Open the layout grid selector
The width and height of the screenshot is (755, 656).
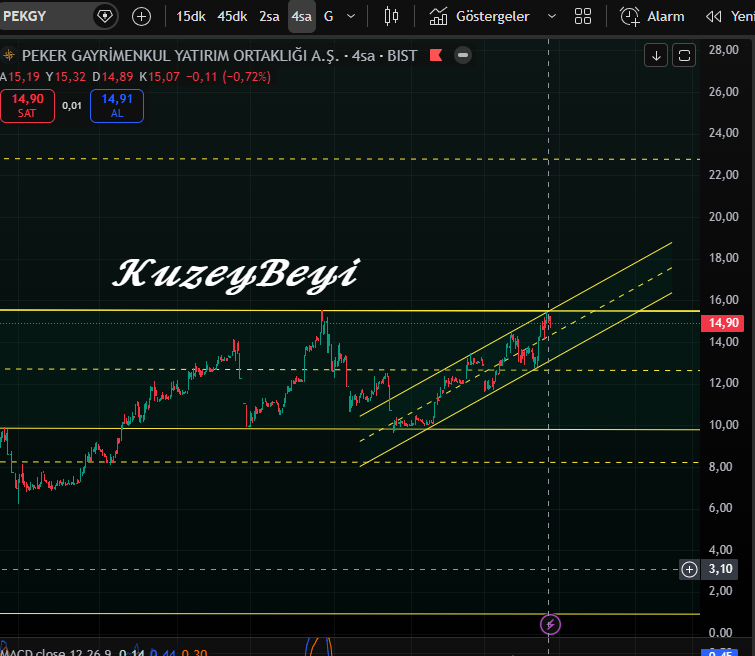pos(583,16)
